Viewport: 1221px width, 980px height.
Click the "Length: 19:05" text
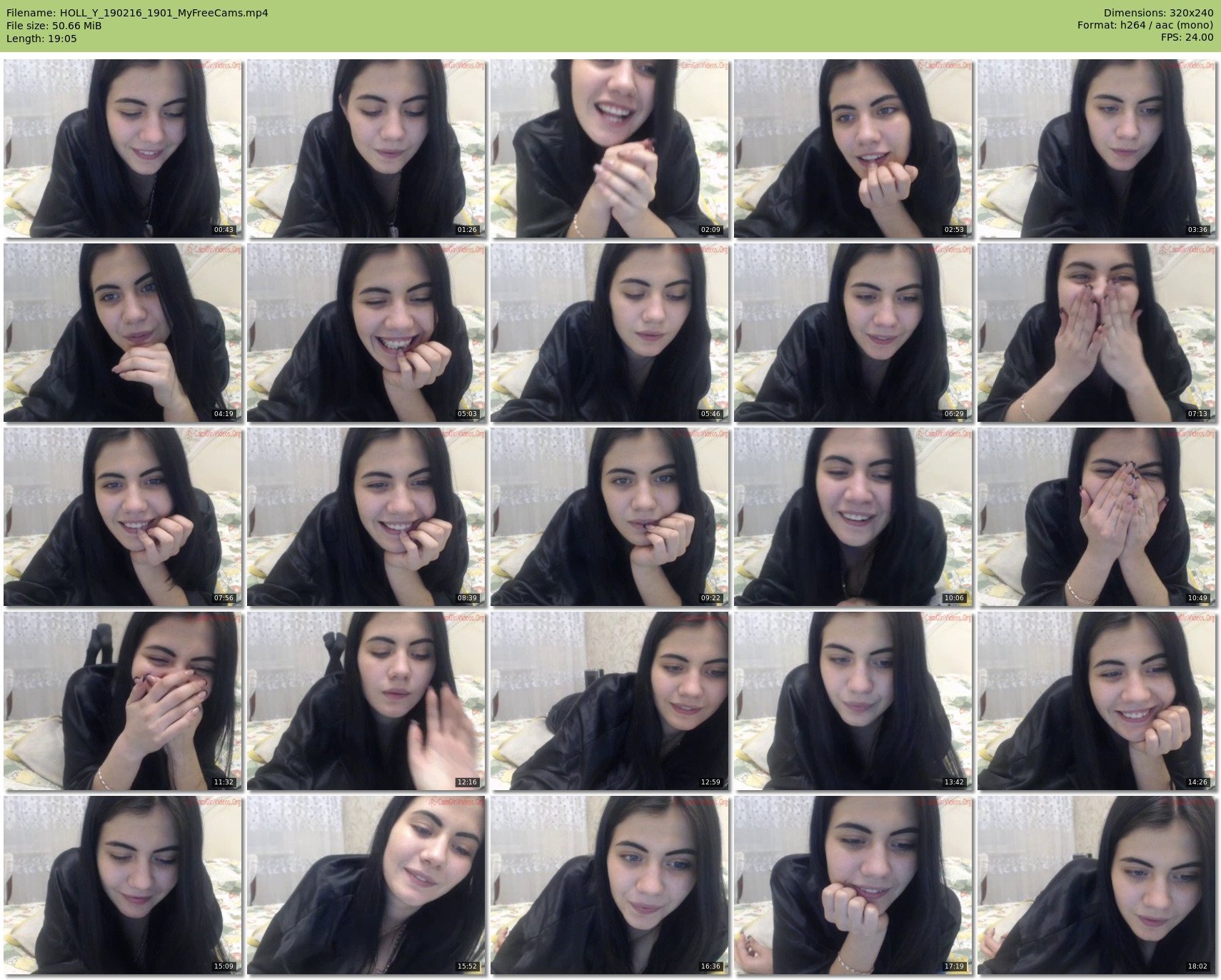point(41,39)
